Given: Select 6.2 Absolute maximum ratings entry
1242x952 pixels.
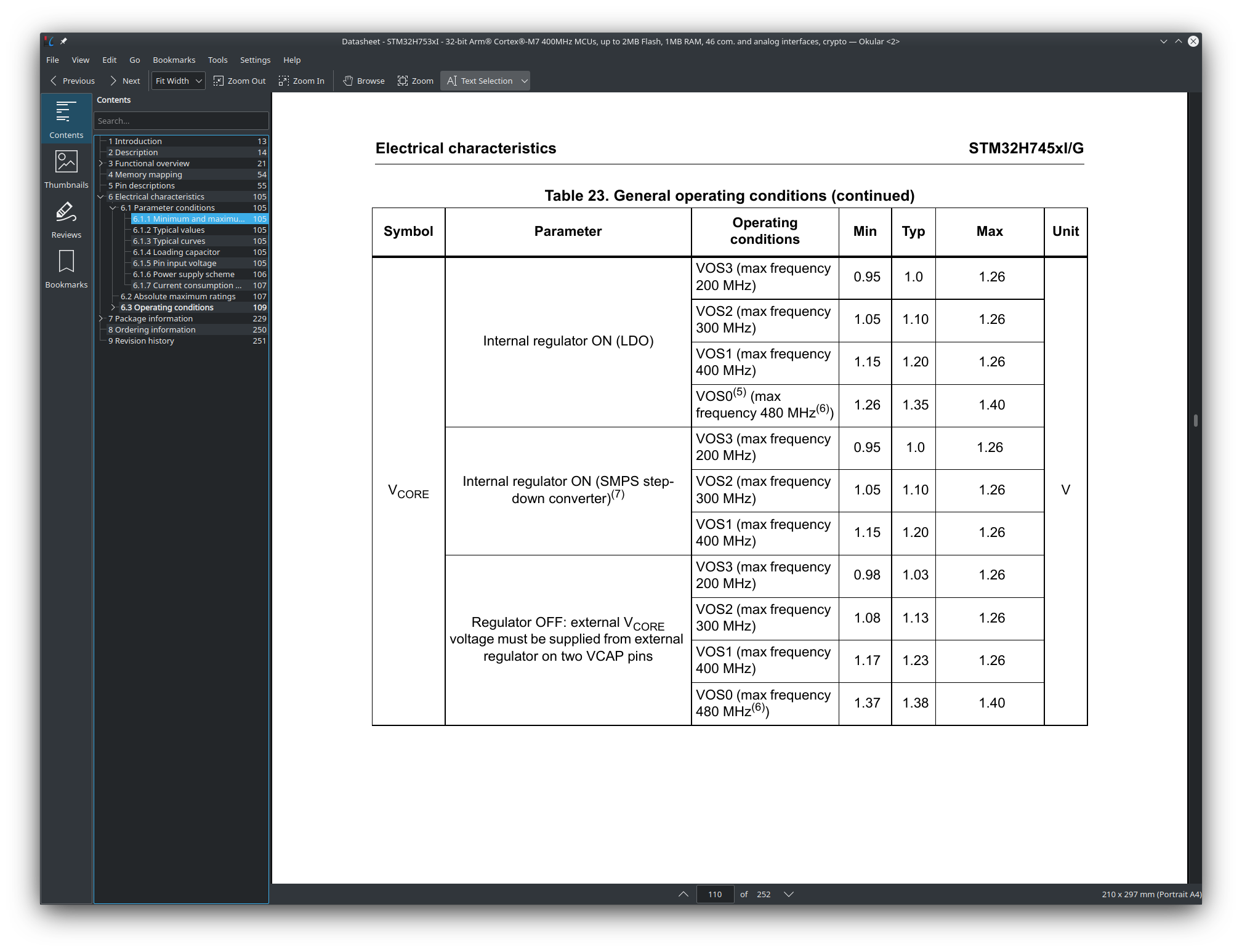Looking at the screenshot, I should (193, 296).
